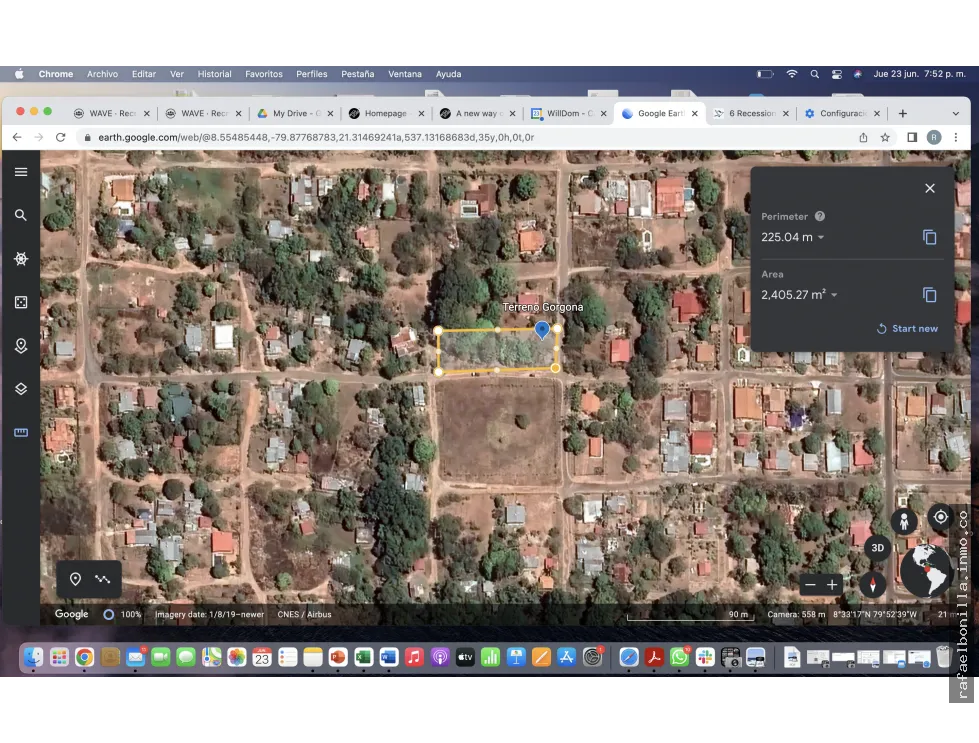
Task: Toggle Street View pegman
Action: [903, 521]
